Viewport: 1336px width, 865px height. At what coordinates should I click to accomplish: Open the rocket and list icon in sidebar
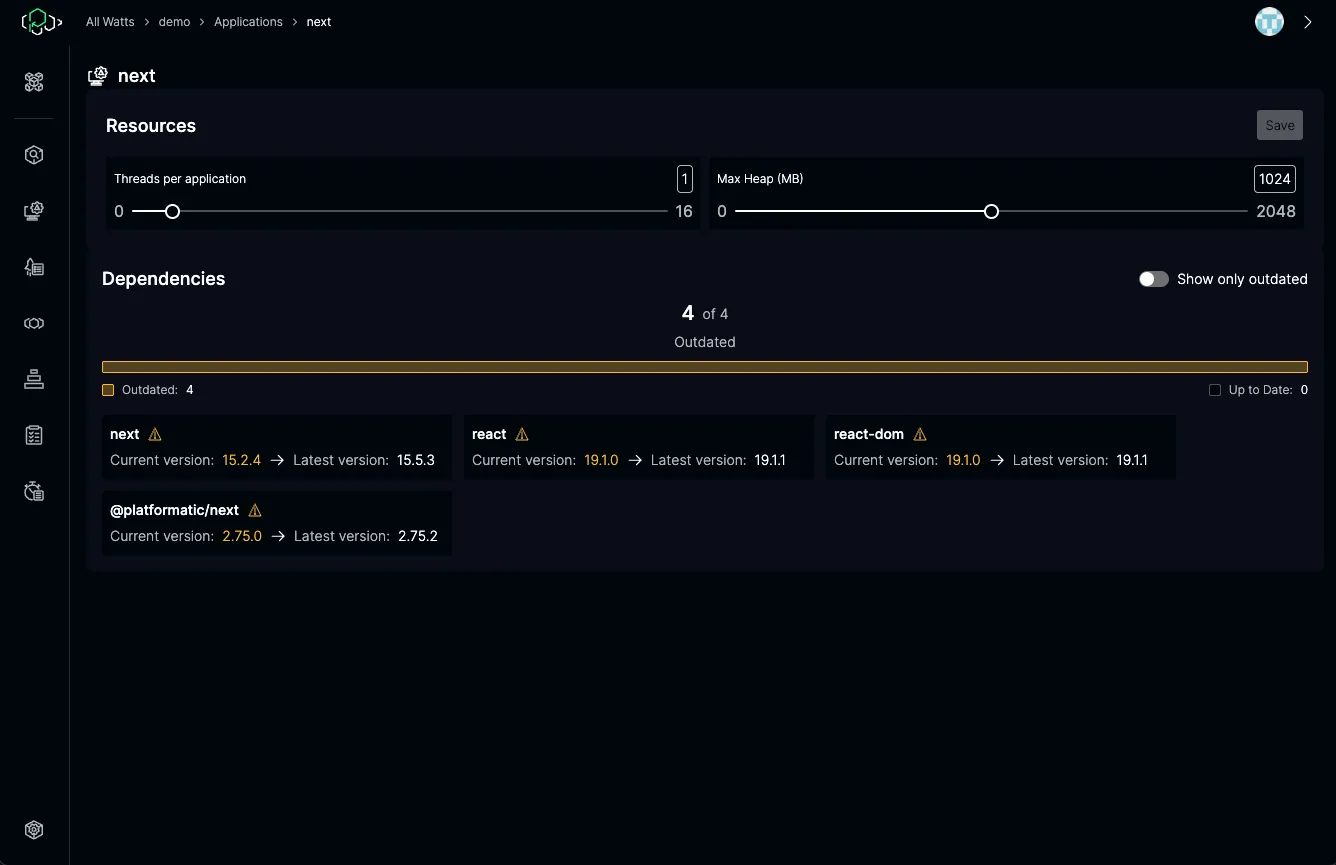[34, 267]
